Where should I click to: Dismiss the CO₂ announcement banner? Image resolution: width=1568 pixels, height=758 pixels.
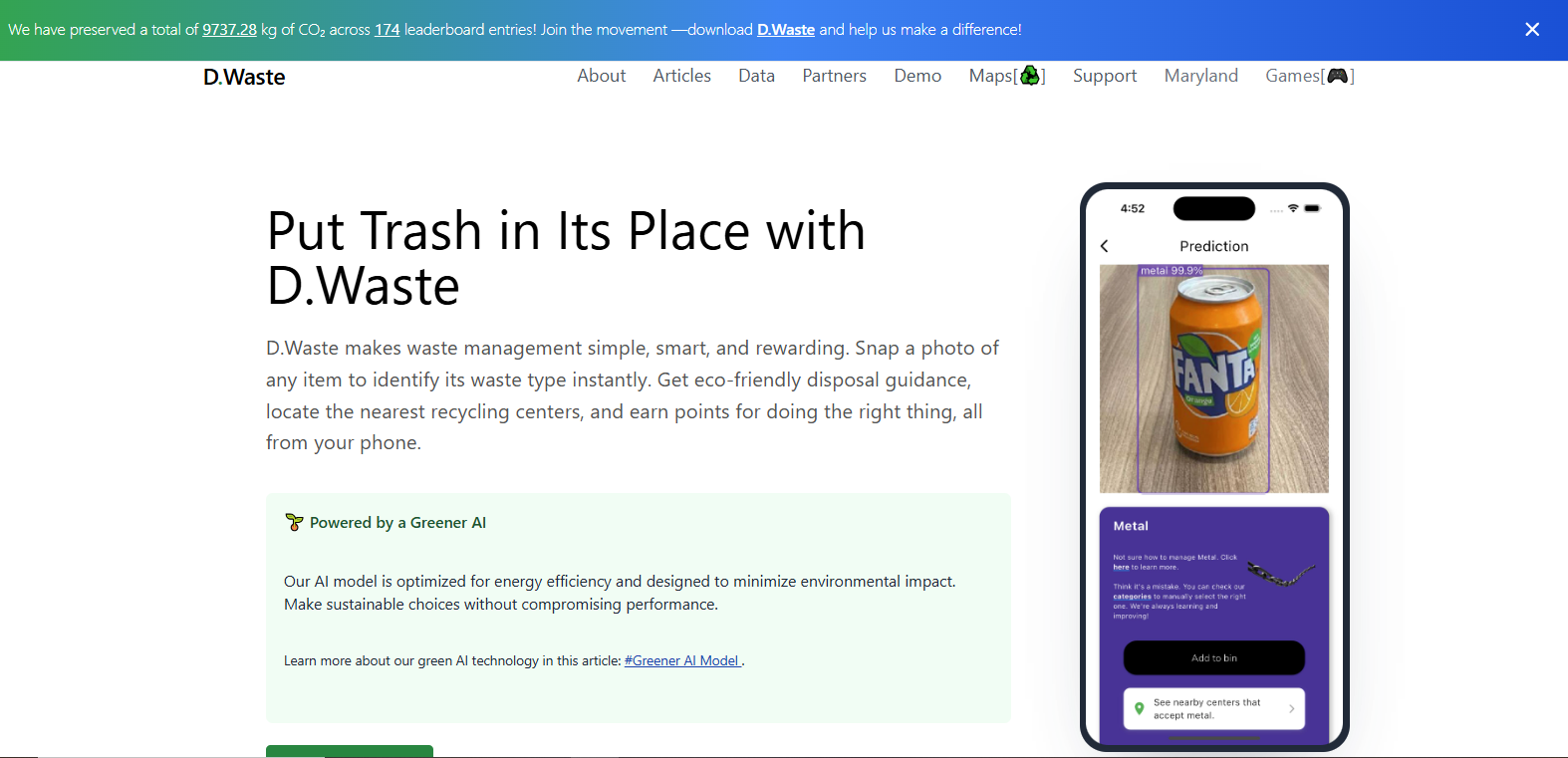[x=1532, y=30]
